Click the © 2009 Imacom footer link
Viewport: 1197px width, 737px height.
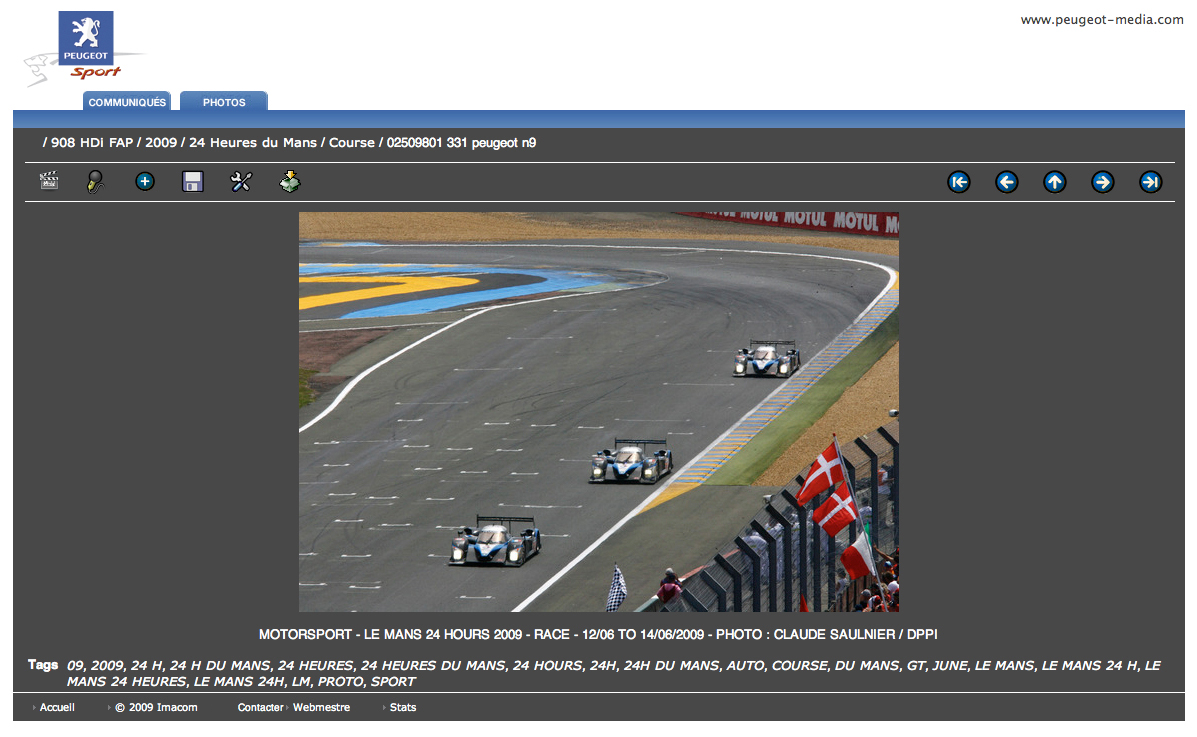click(x=156, y=708)
